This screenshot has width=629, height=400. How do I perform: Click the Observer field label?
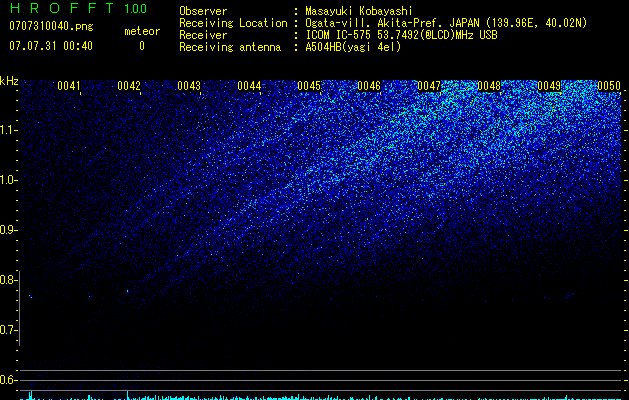click(x=203, y=11)
